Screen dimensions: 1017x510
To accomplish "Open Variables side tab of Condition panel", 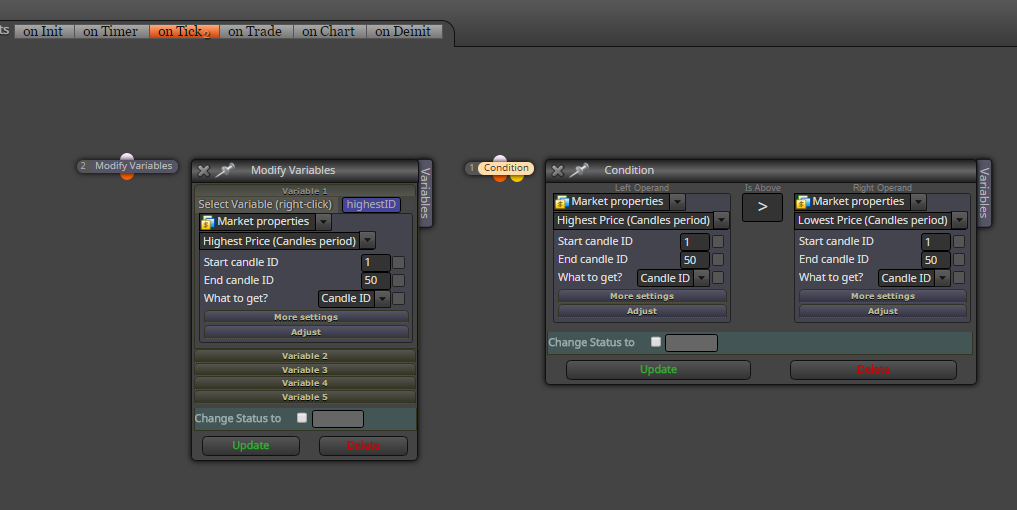I will (984, 193).
